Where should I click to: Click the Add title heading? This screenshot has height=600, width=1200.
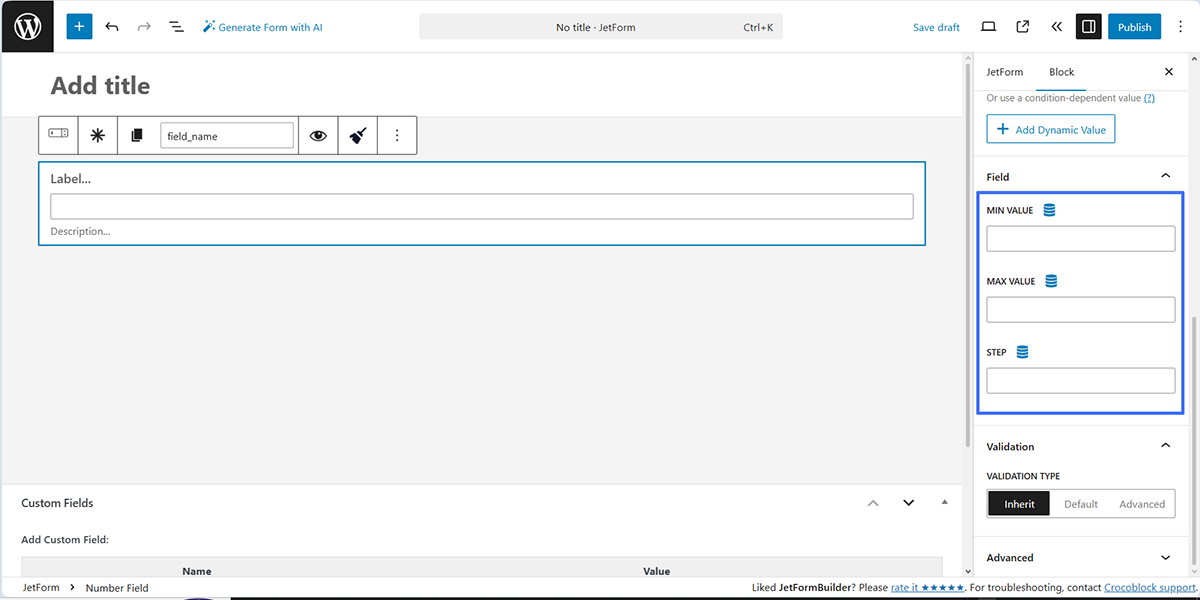coord(100,86)
